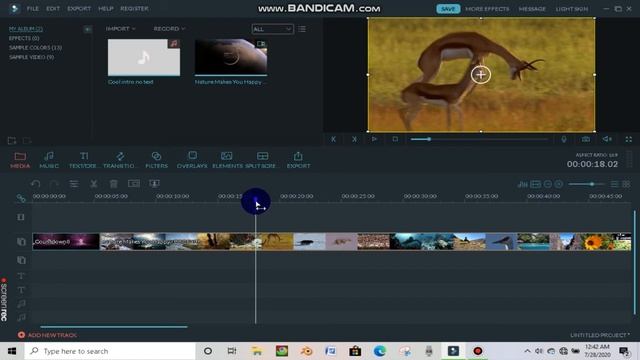Click the timeline toolbar icon right of crop and zoom
640x360 pixels.
tap(154, 184)
